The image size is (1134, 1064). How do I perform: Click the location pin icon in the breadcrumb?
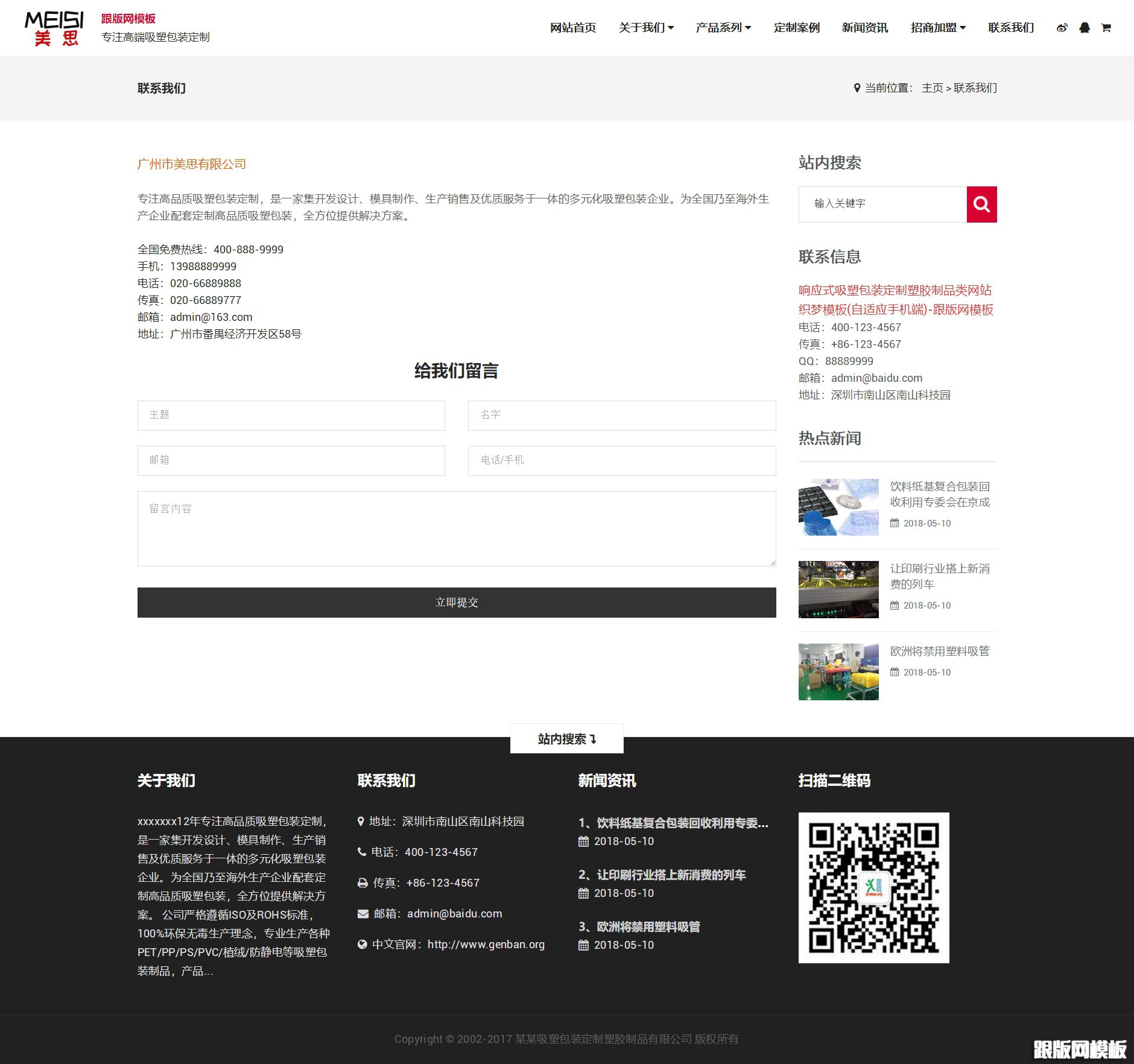pos(856,87)
